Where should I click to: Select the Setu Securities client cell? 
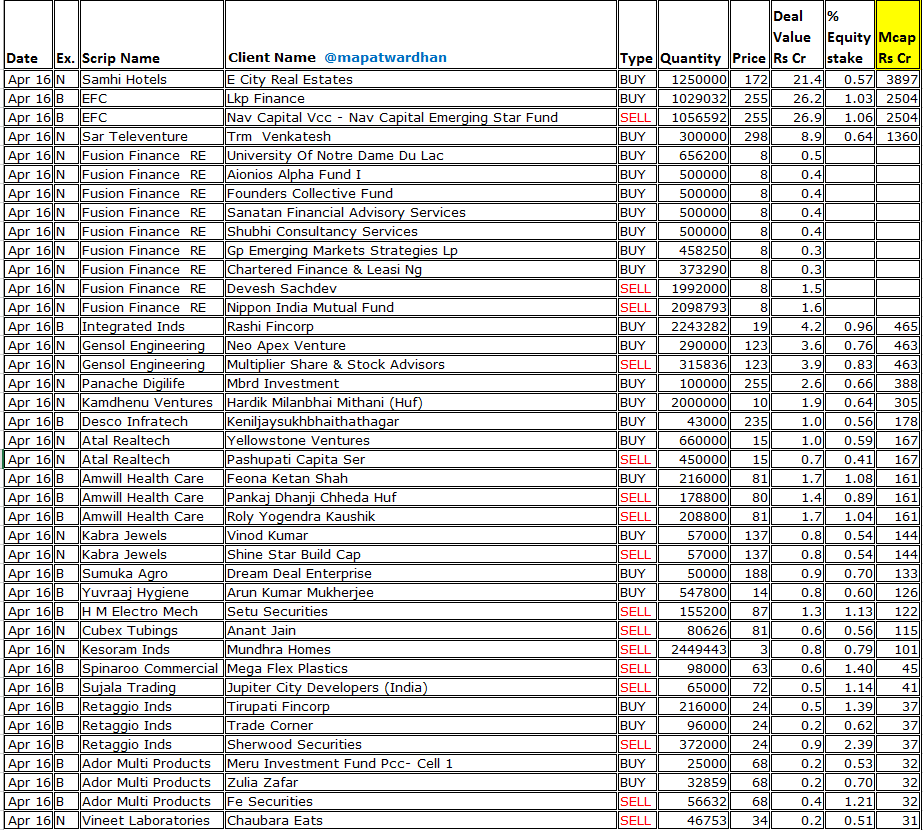tap(421, 612)
